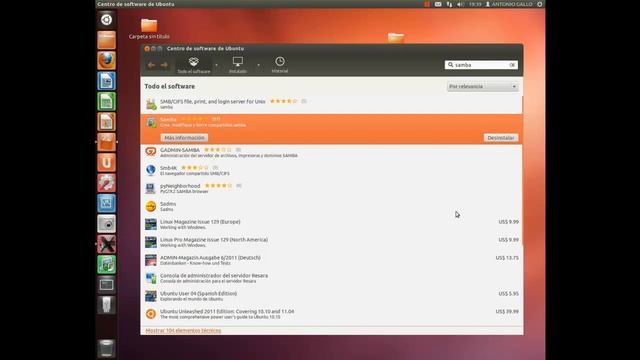Select the pyNeighborhood title text
Viewport: 640px width, 360px height.
pyautogui.click(x=180, y=186)
